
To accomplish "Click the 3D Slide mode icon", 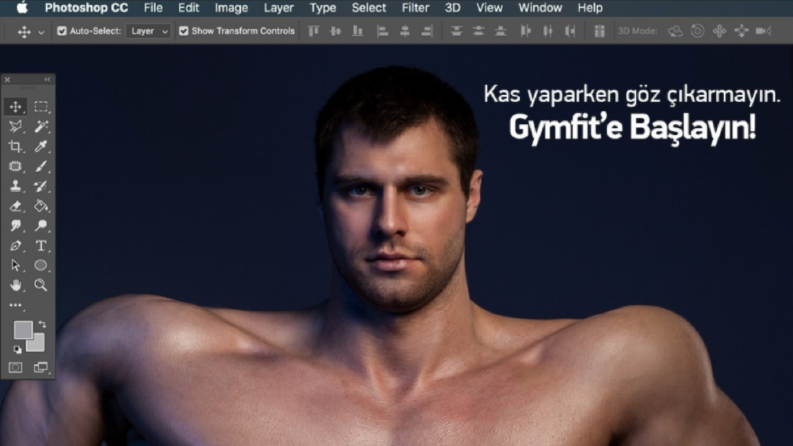I will click(741, 31).
